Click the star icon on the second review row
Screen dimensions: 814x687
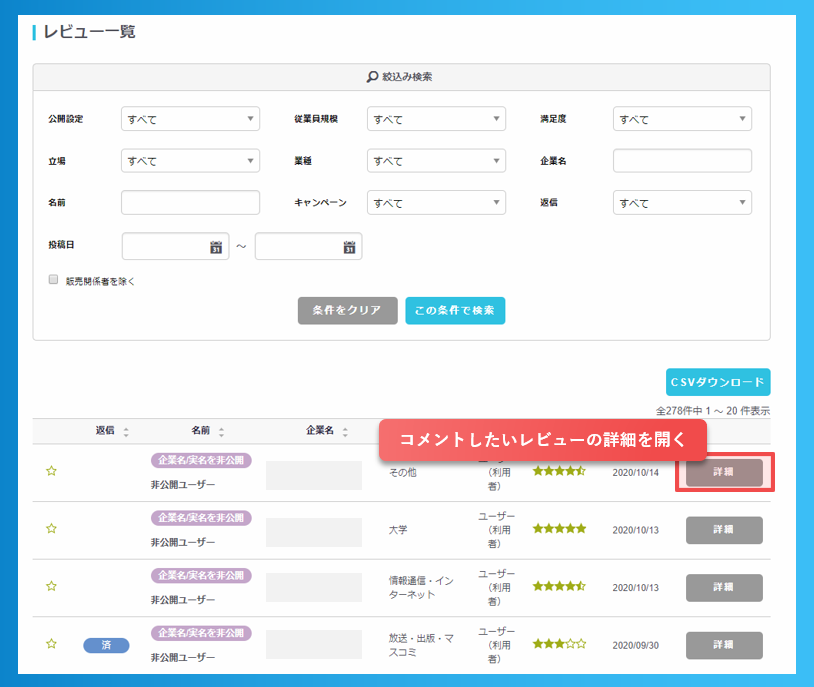(x=52, y=530)
